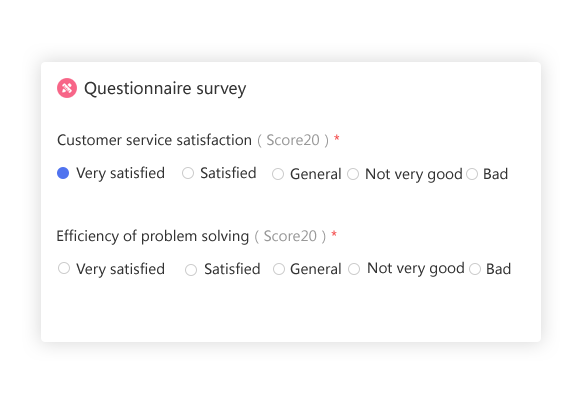Select Bad radio under Efficiency of problem solving
582x404 pixels.
tap(475, 269)
